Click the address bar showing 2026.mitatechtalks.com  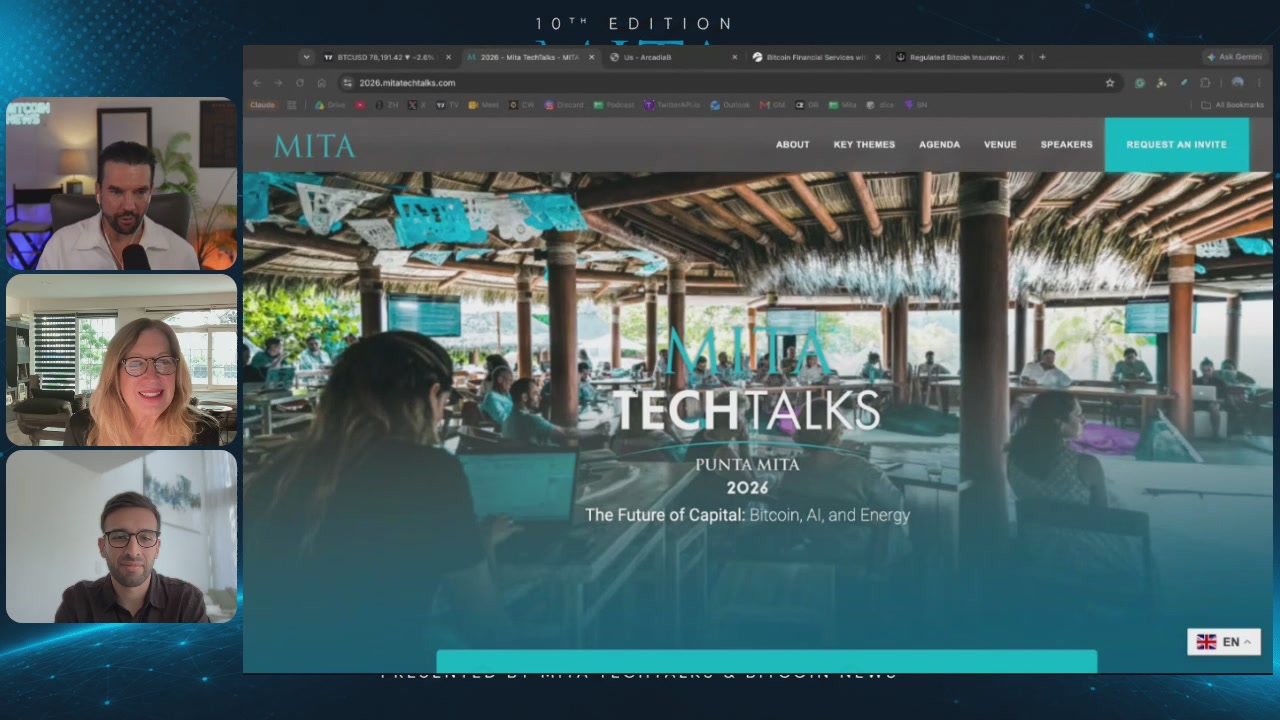pos(720,83)
